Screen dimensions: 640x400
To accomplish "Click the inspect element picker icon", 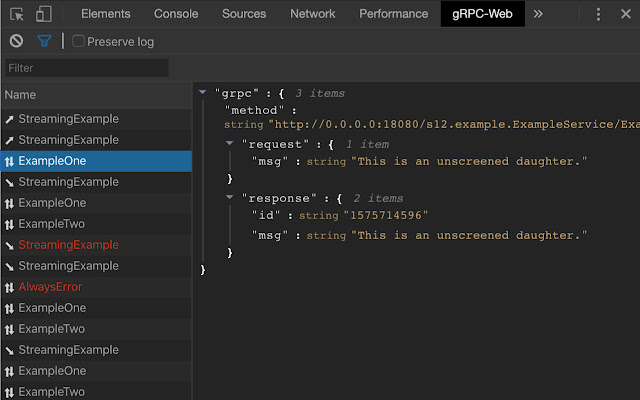I will (17, 14).
